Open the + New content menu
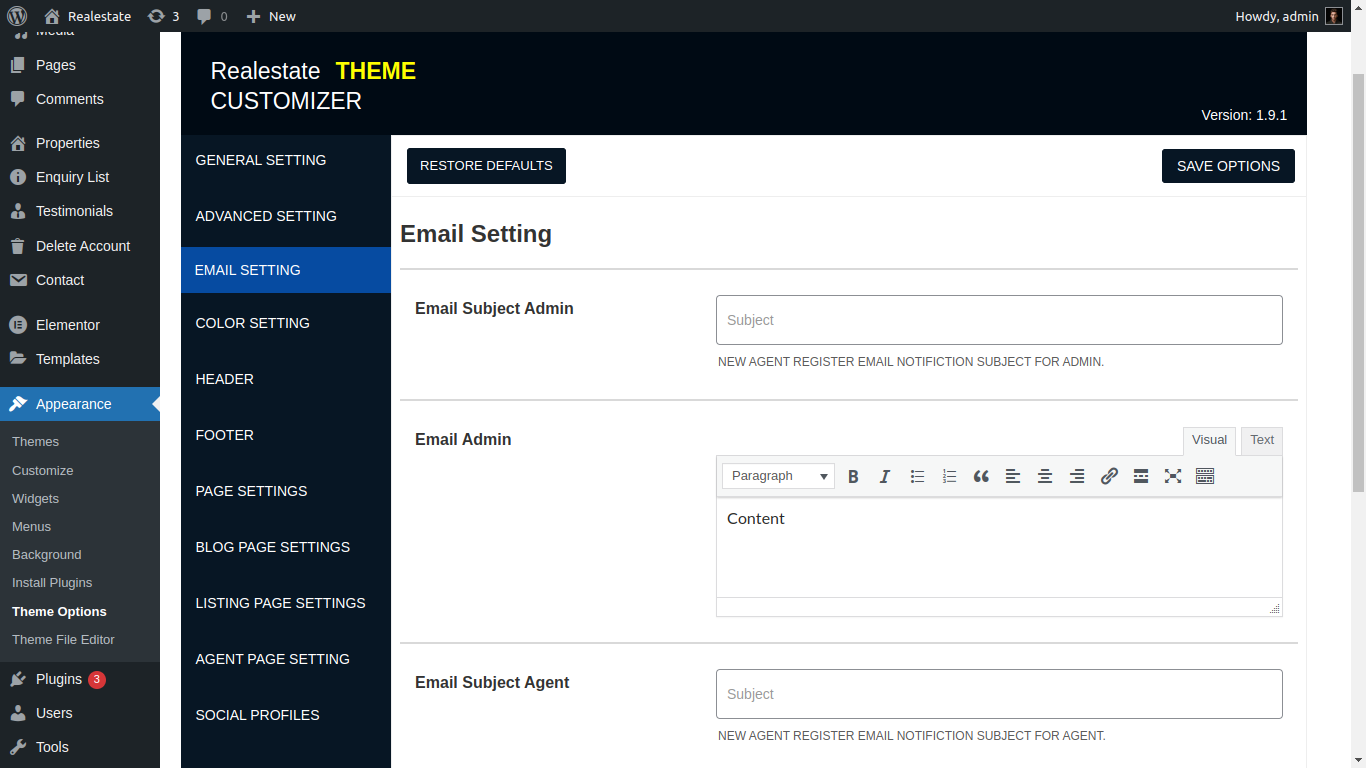 click(271, 16)
